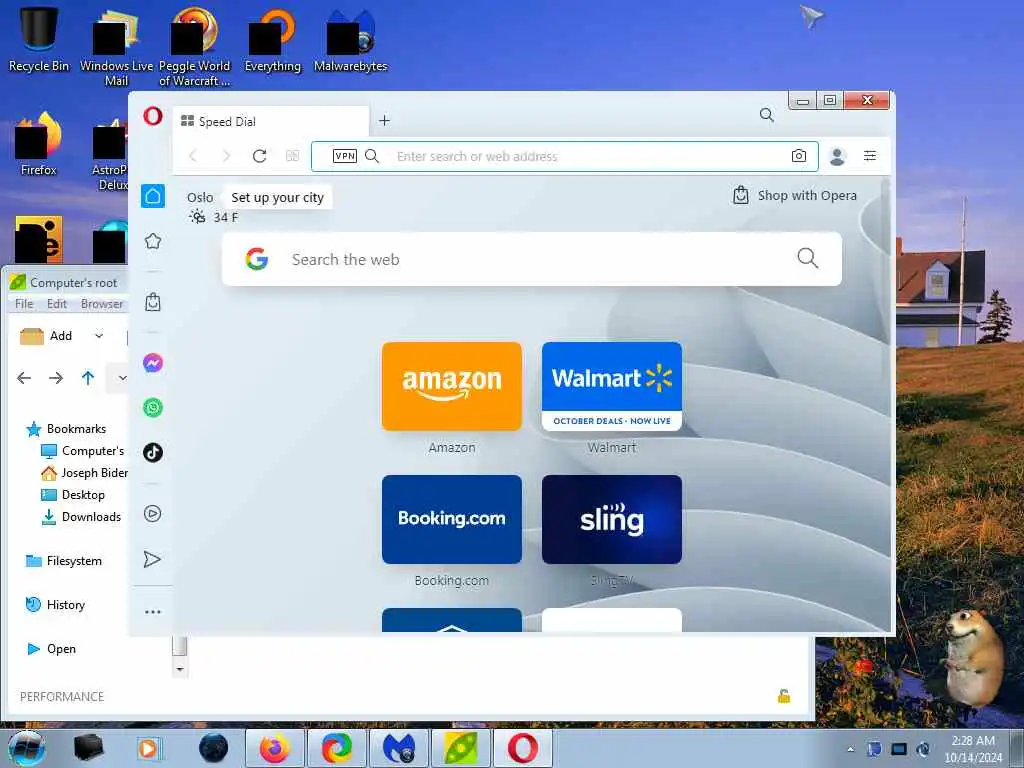Click Add button in PeaZip

point(46,336)
